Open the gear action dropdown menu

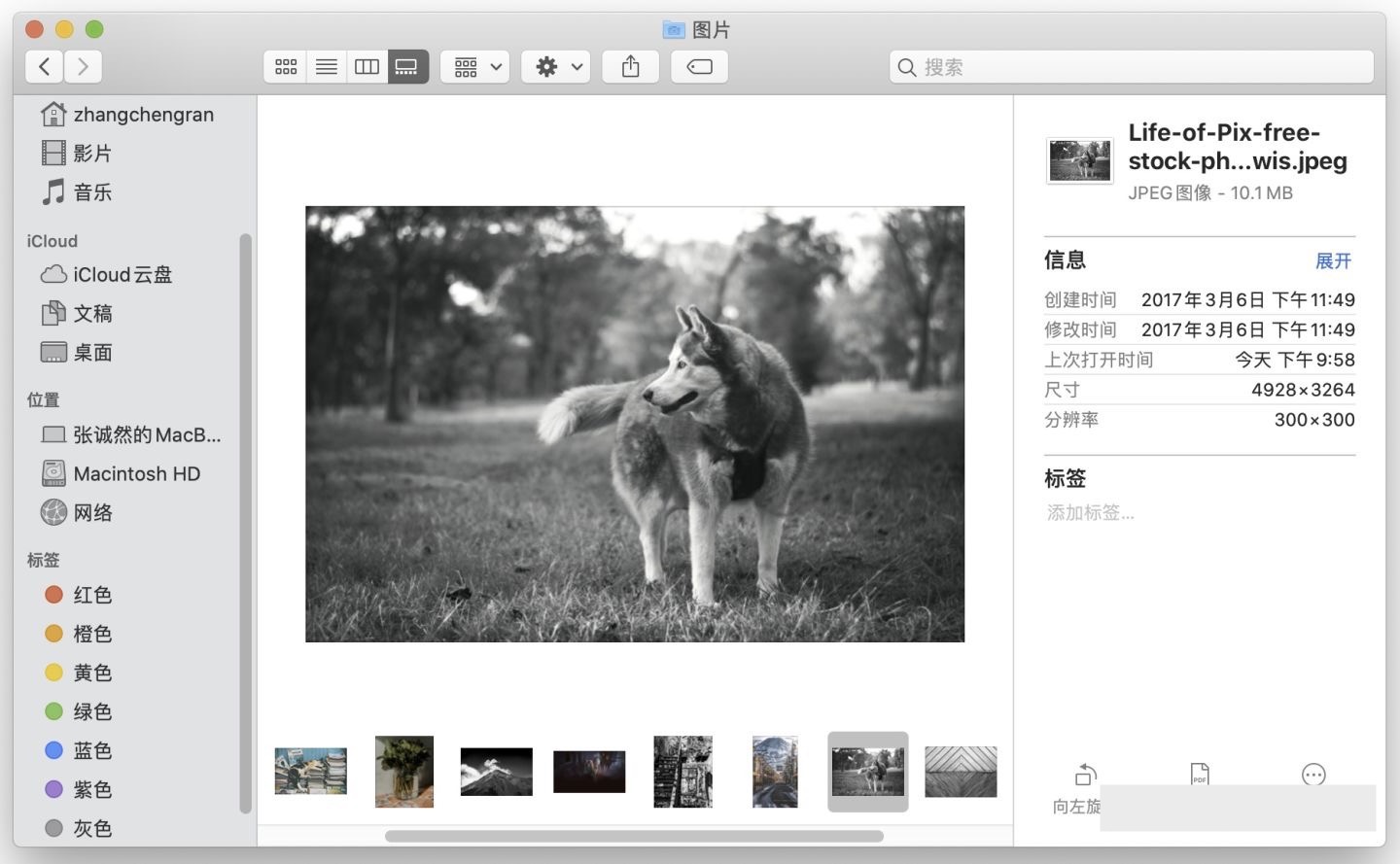pos(556,67)
